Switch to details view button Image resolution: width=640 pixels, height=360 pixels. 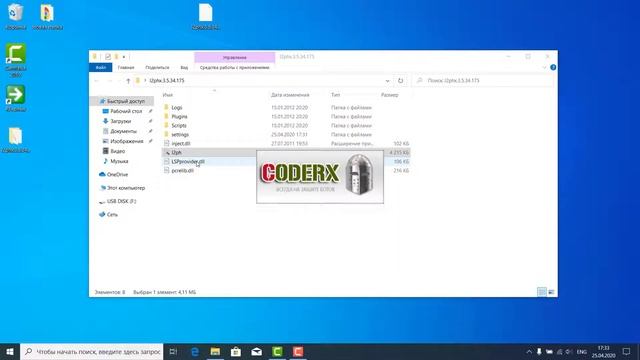(x=542, y=292)
